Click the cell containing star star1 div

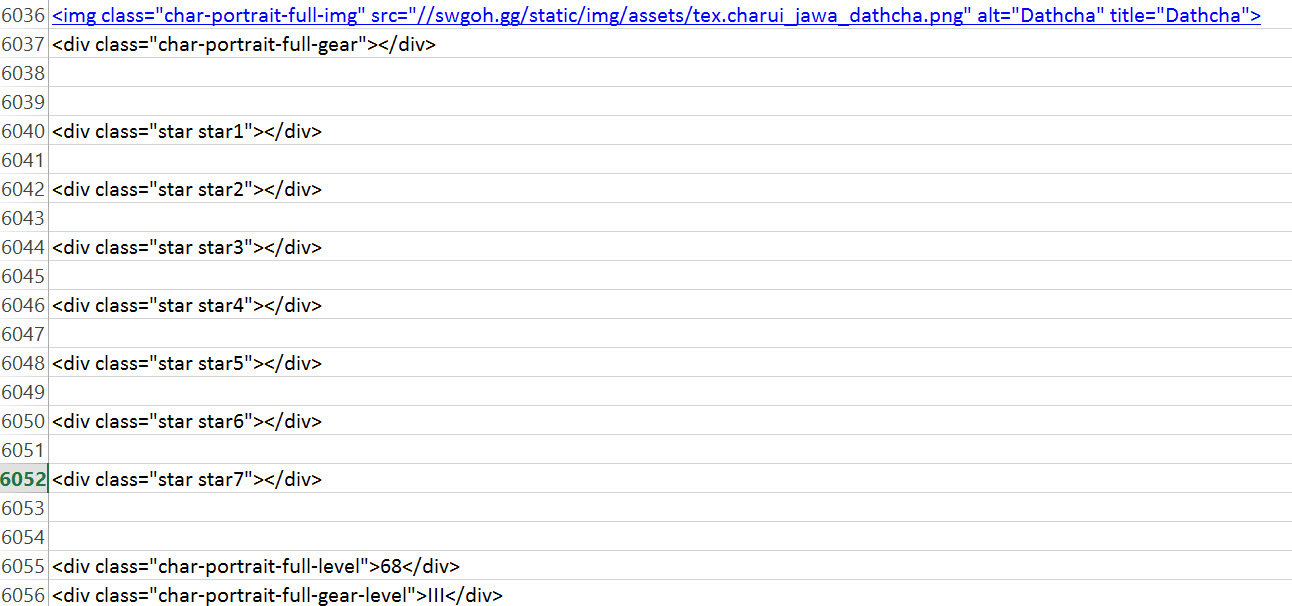(187, 132)
